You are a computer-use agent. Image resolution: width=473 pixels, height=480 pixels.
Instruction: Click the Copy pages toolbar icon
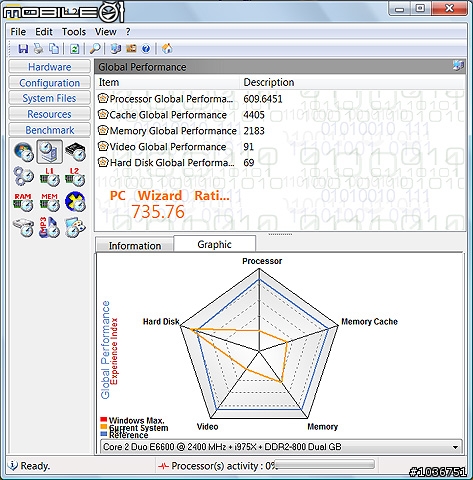(54, 49)
